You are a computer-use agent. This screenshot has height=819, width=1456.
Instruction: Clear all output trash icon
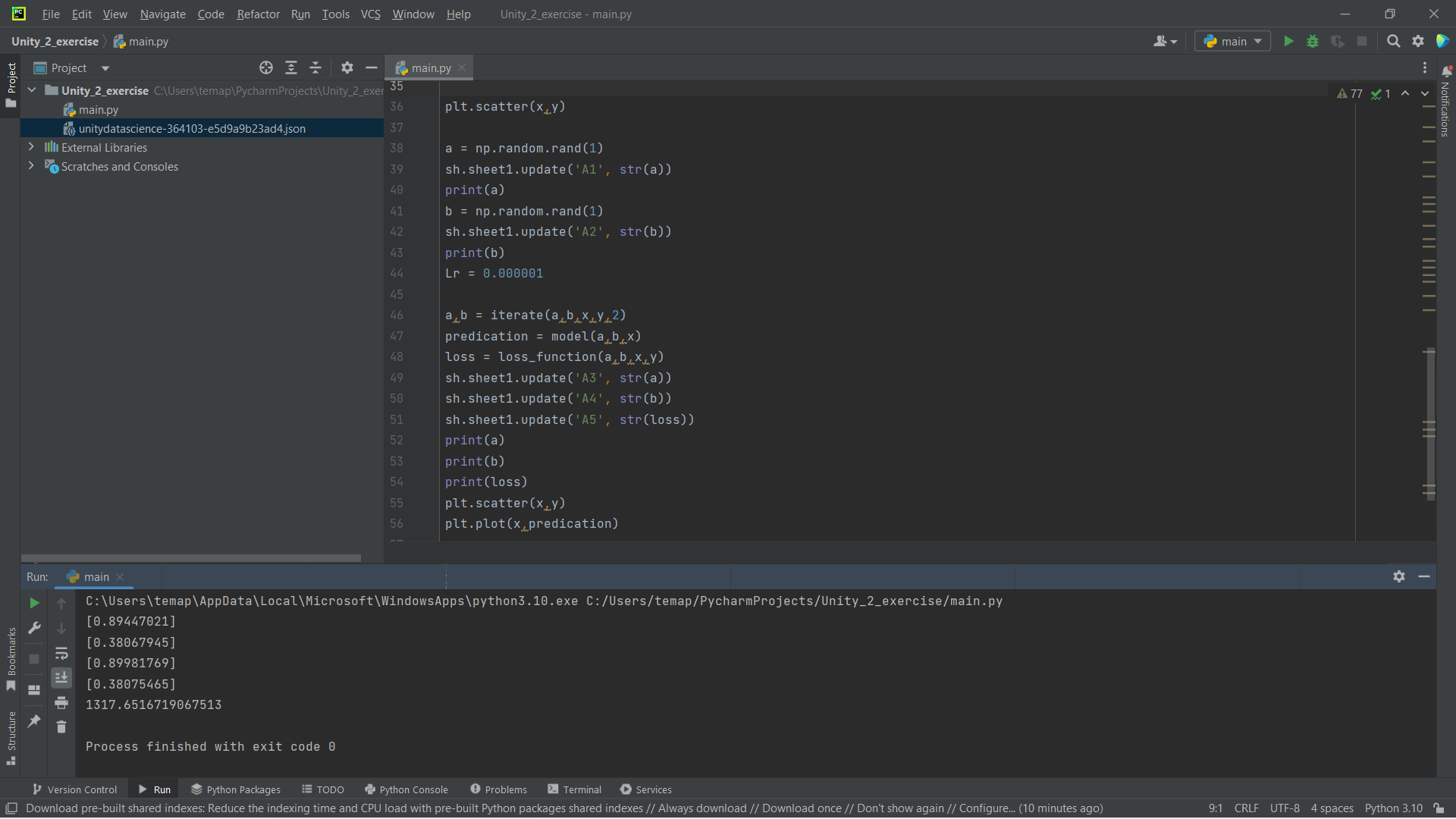coord(61,726)
